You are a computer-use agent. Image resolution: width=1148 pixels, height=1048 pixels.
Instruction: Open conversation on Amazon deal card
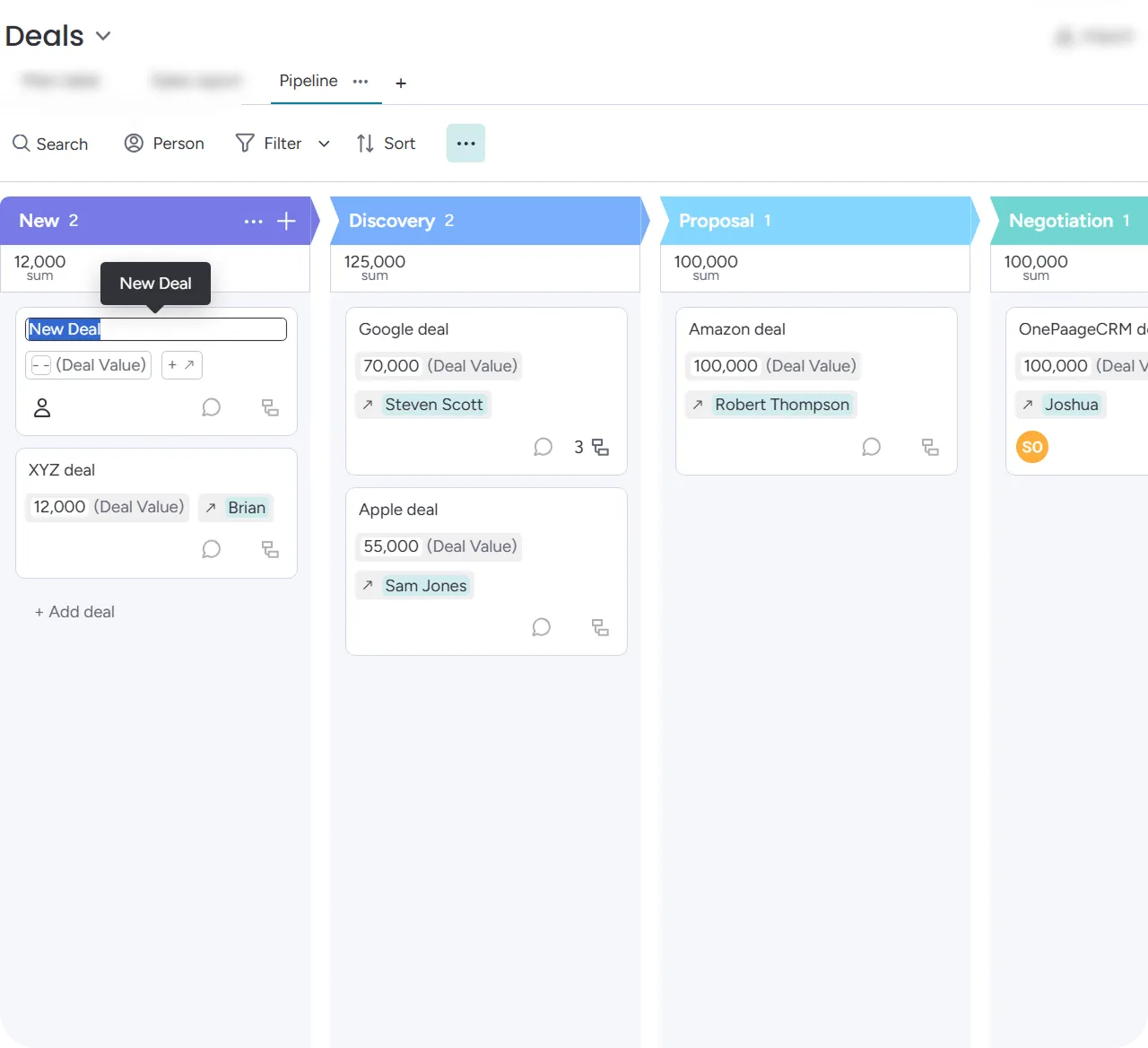[x=871, y=447]
